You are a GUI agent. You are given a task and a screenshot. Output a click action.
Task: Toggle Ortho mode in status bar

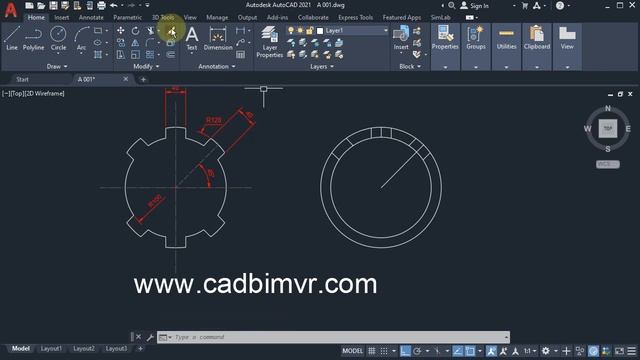(405, 351)
